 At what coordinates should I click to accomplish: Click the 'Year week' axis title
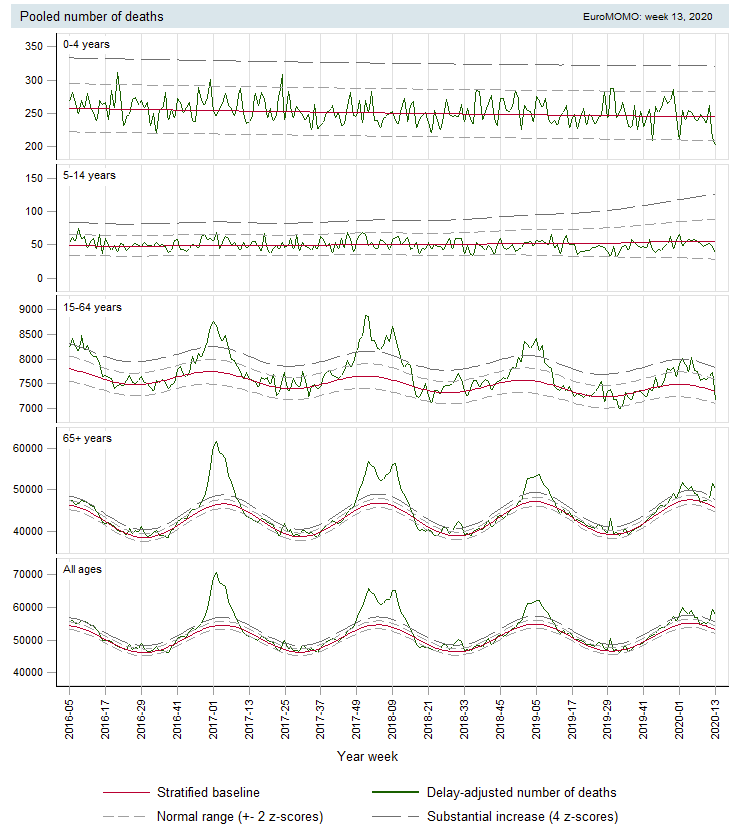(x=367, y=757)
